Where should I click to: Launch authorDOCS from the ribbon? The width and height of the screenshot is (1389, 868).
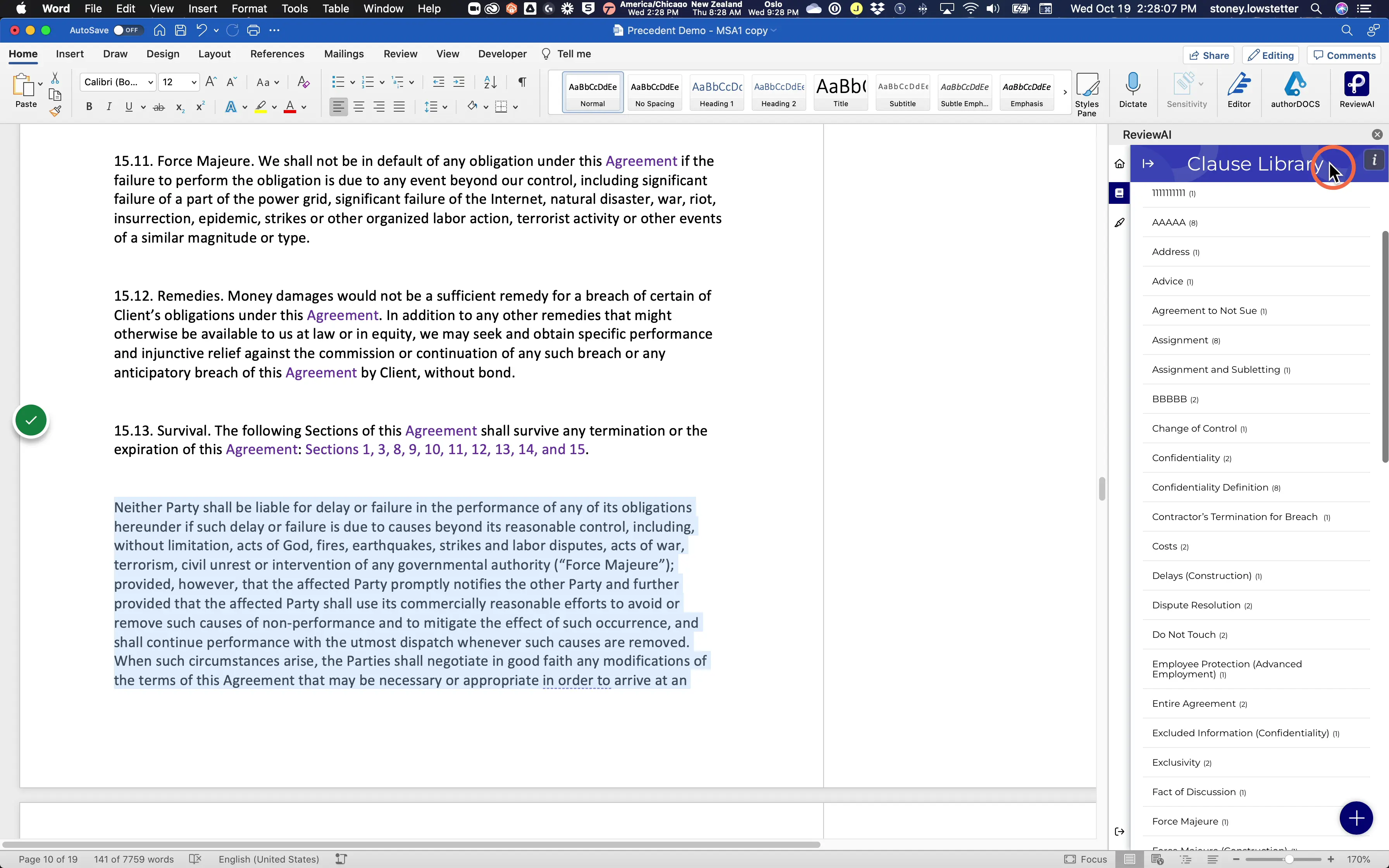1295,90
